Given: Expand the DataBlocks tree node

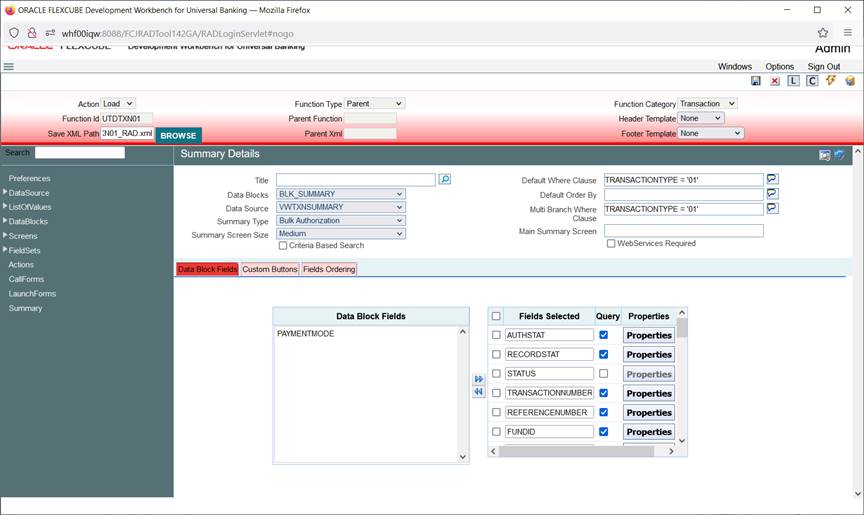Looking at the screenshot, I should click(x=5, y=221).
